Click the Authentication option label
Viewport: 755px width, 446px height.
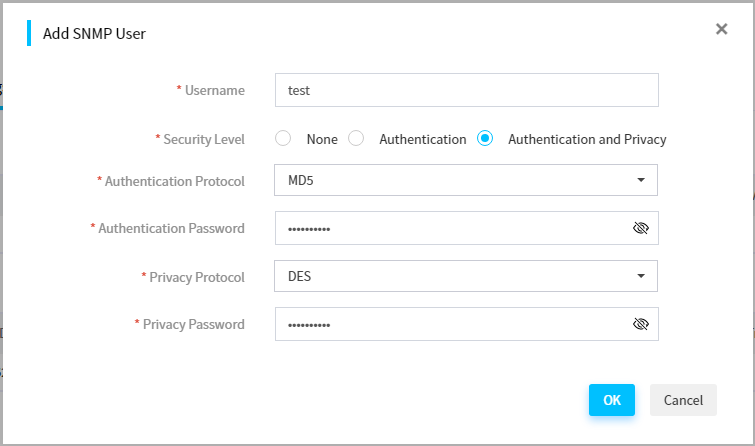(423, 139)
